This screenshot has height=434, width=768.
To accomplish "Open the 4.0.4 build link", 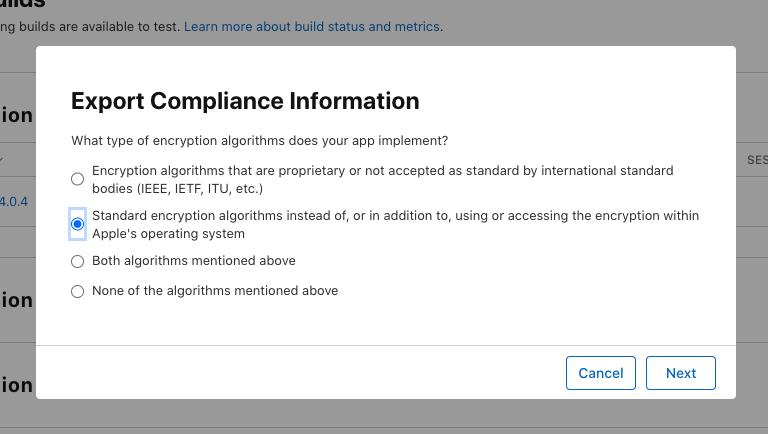I will (x=14, y=201).
